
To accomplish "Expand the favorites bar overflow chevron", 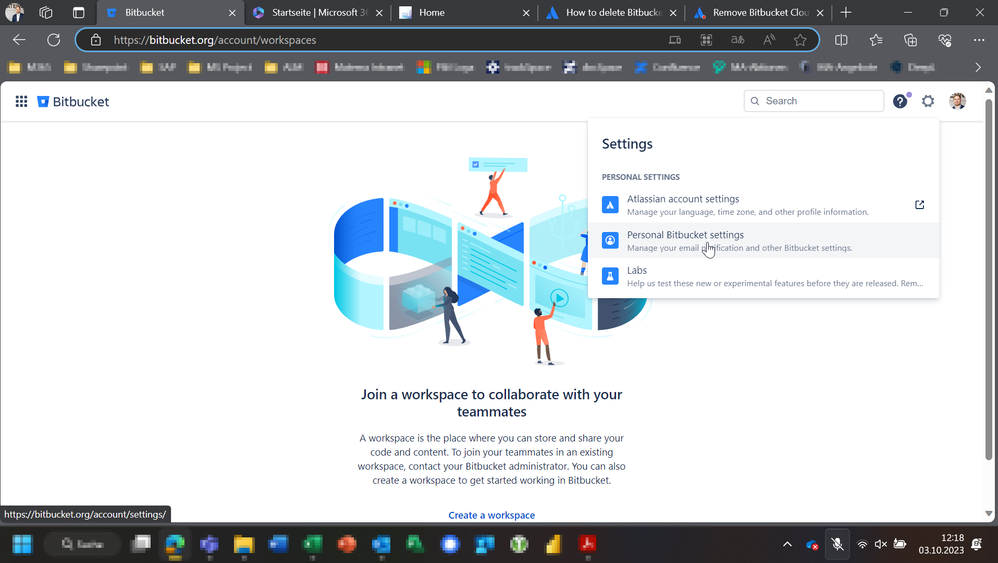I will (x=978, y=67).
